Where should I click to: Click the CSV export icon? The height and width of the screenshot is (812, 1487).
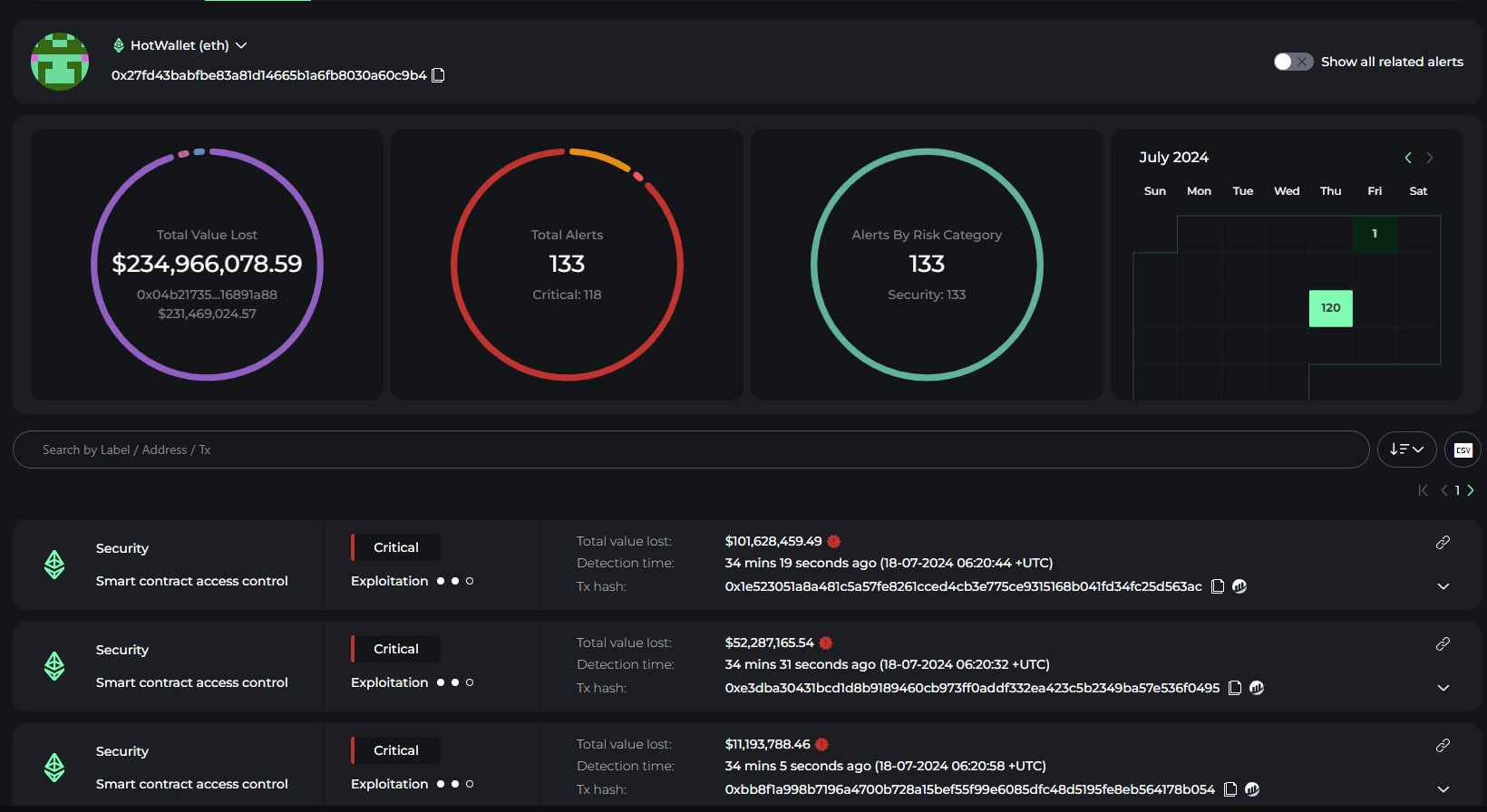(x=1463, y=449)
